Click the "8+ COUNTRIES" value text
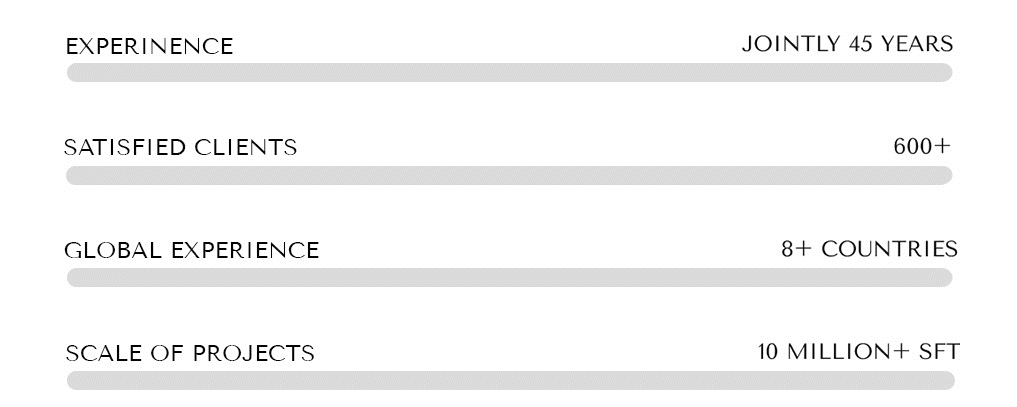1017x407 pixels. point(869,249)
